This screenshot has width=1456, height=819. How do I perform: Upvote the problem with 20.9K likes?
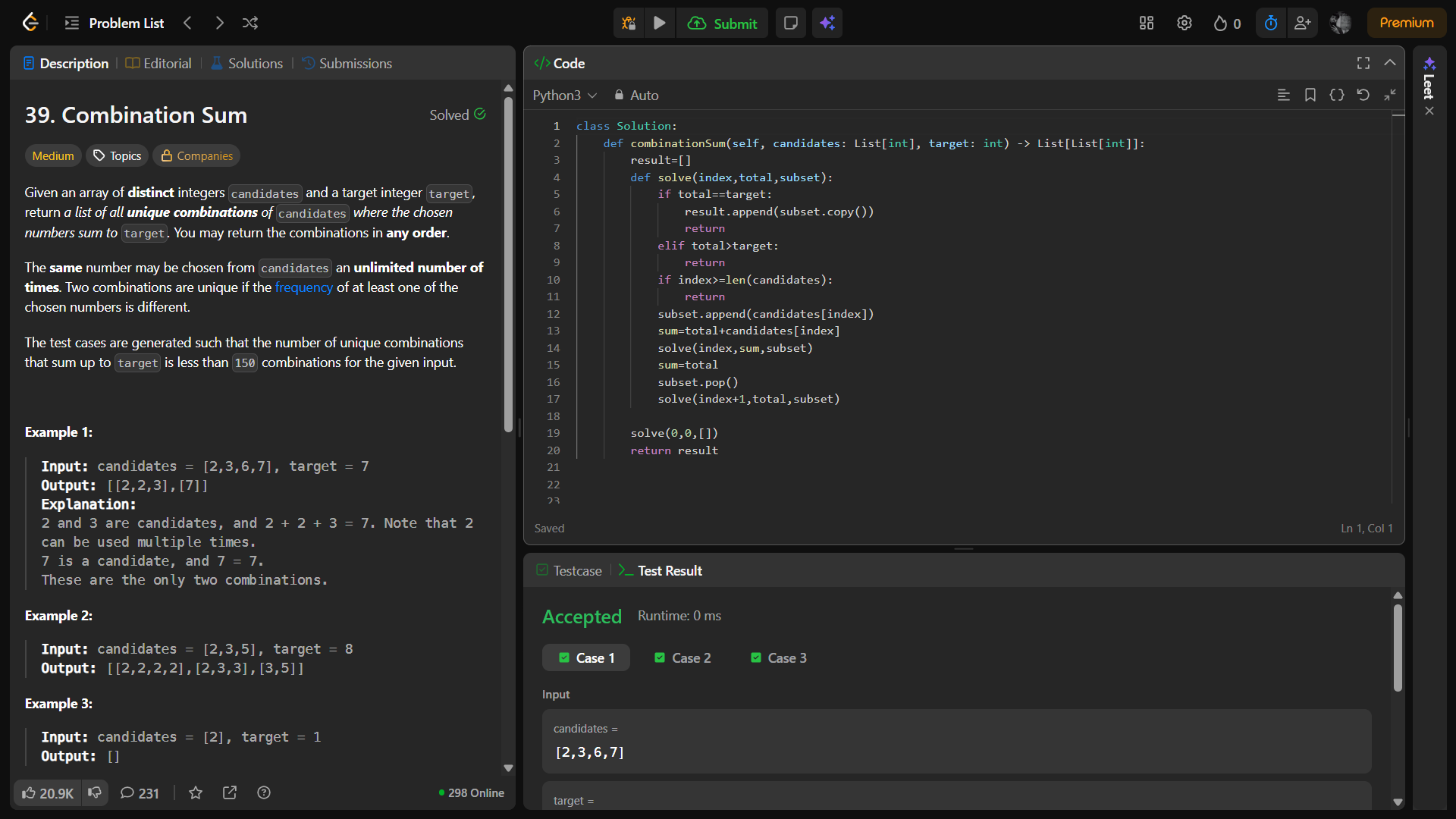coord(47,792)
